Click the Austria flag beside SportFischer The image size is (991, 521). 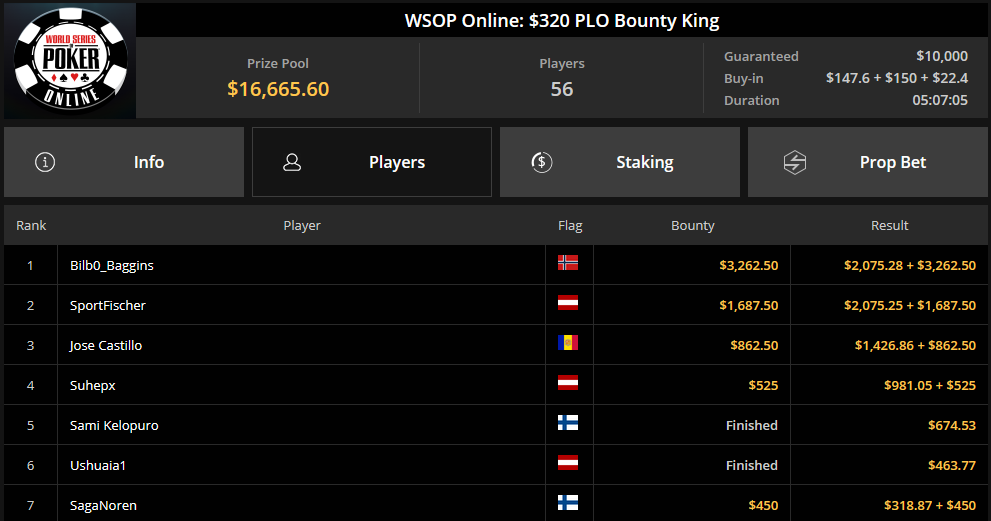[568, 303]
